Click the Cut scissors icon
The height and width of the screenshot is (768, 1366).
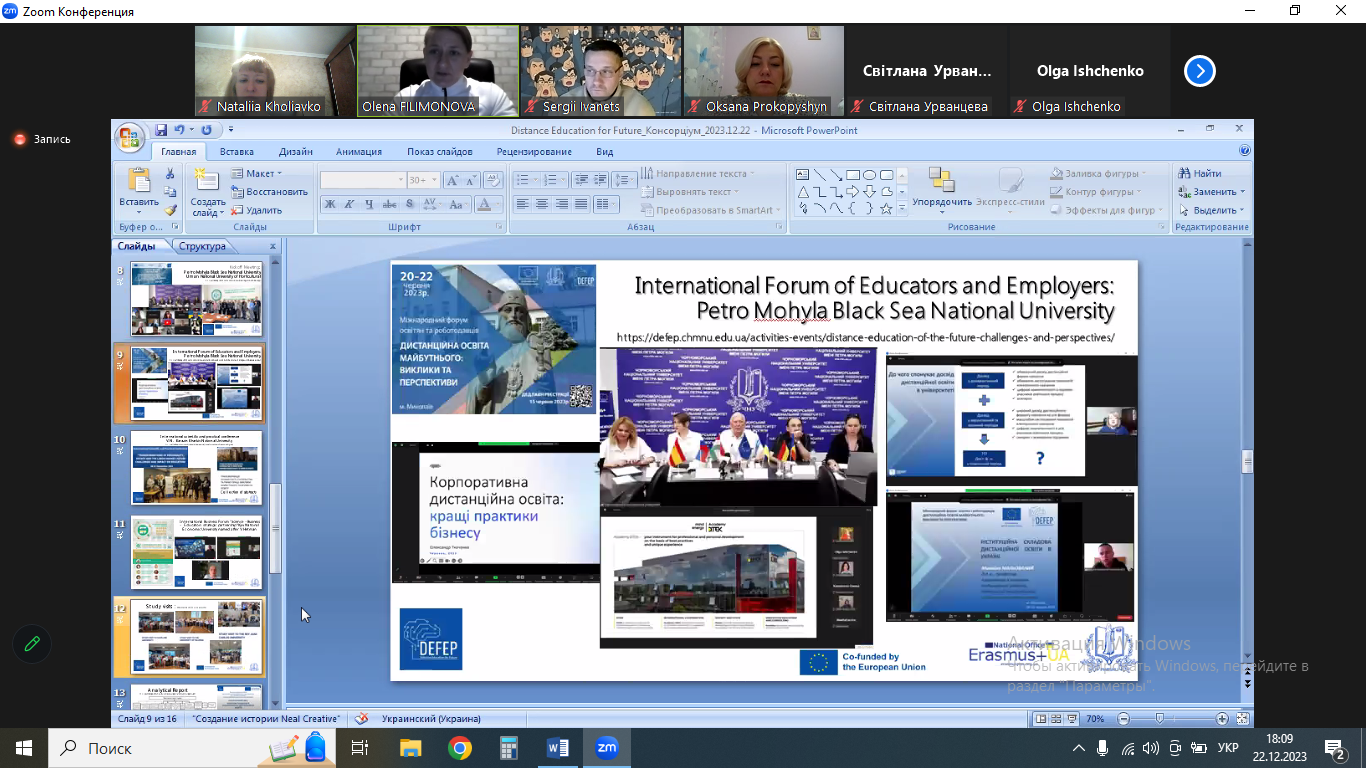[170, 174]
